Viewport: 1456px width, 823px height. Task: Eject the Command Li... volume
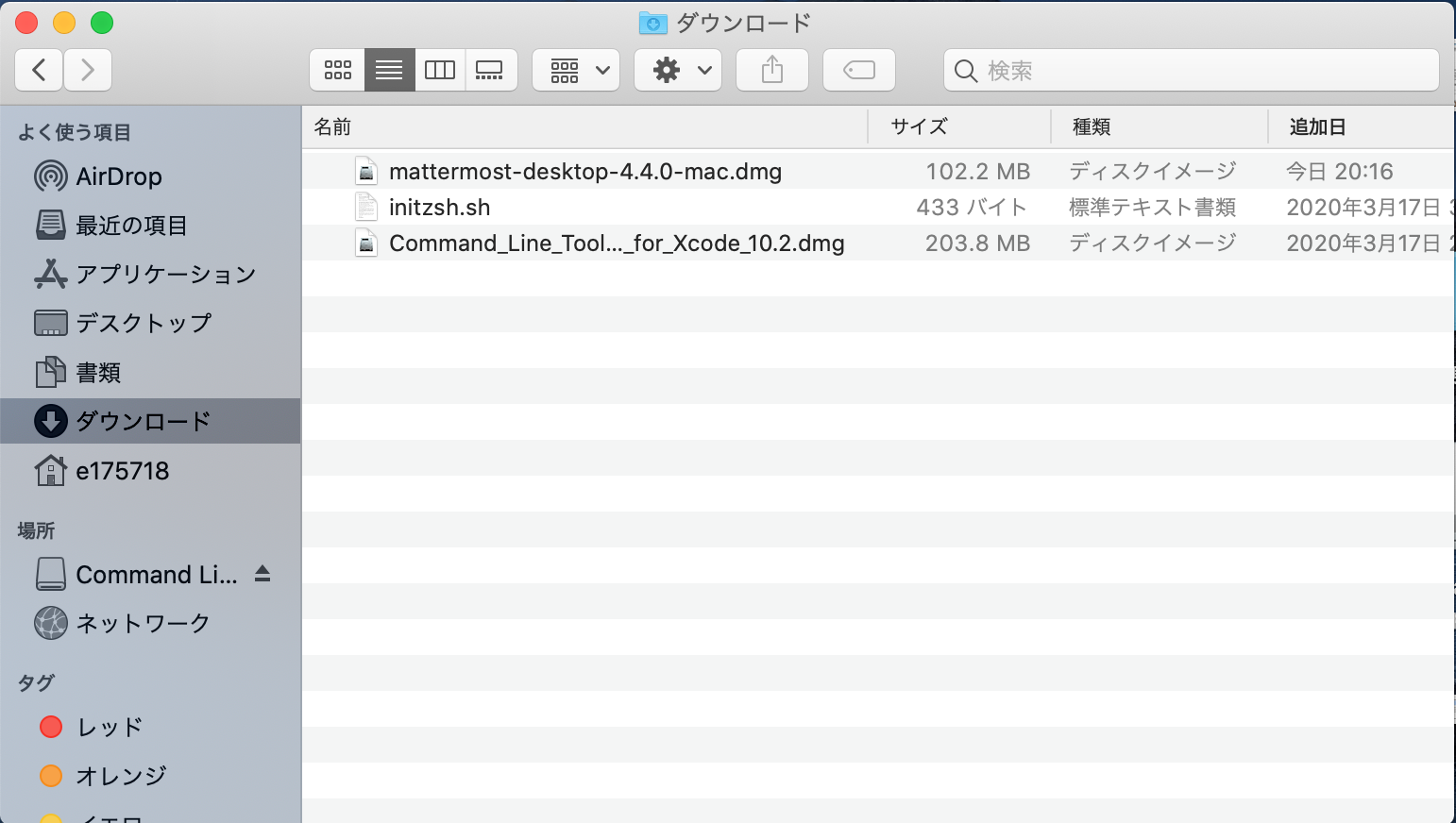coord(262,574)
